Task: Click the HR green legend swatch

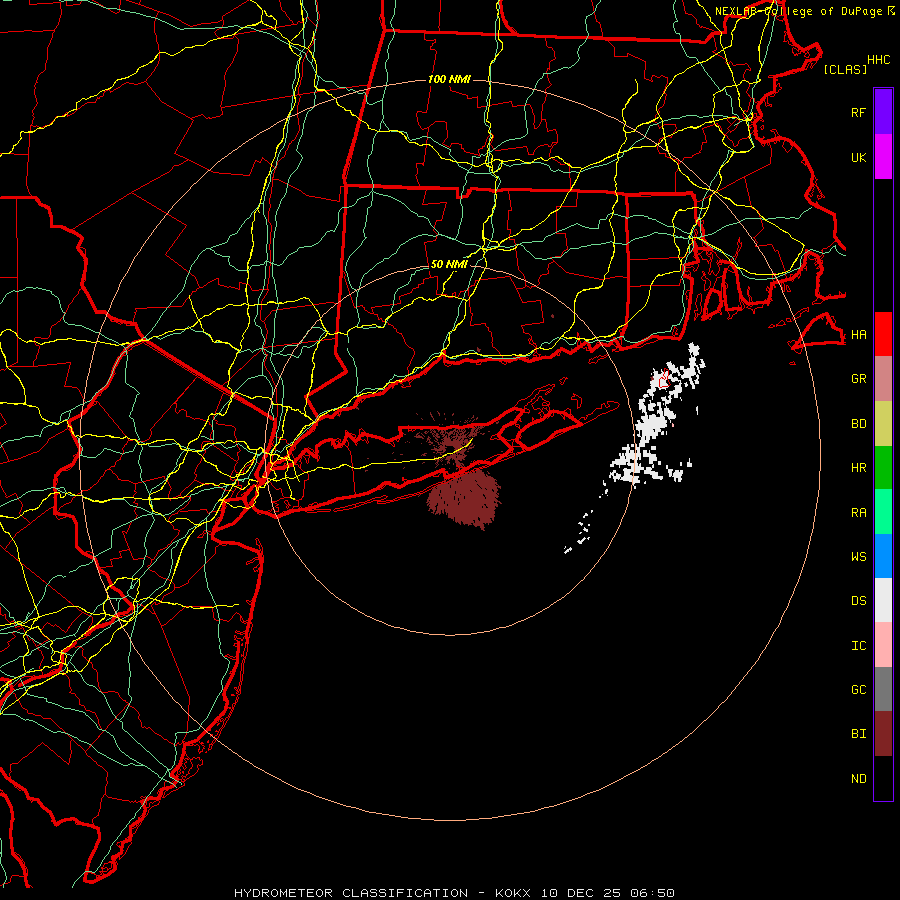Action: pyautogui.click(x=883, y=467)
